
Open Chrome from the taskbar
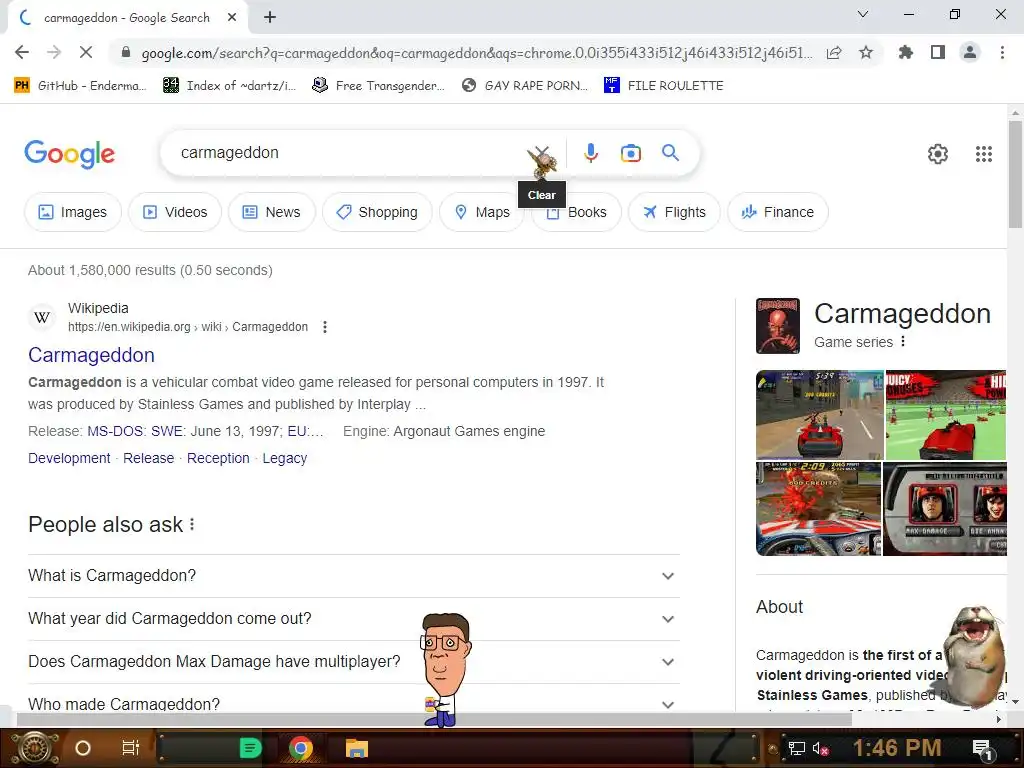[300, 748]
